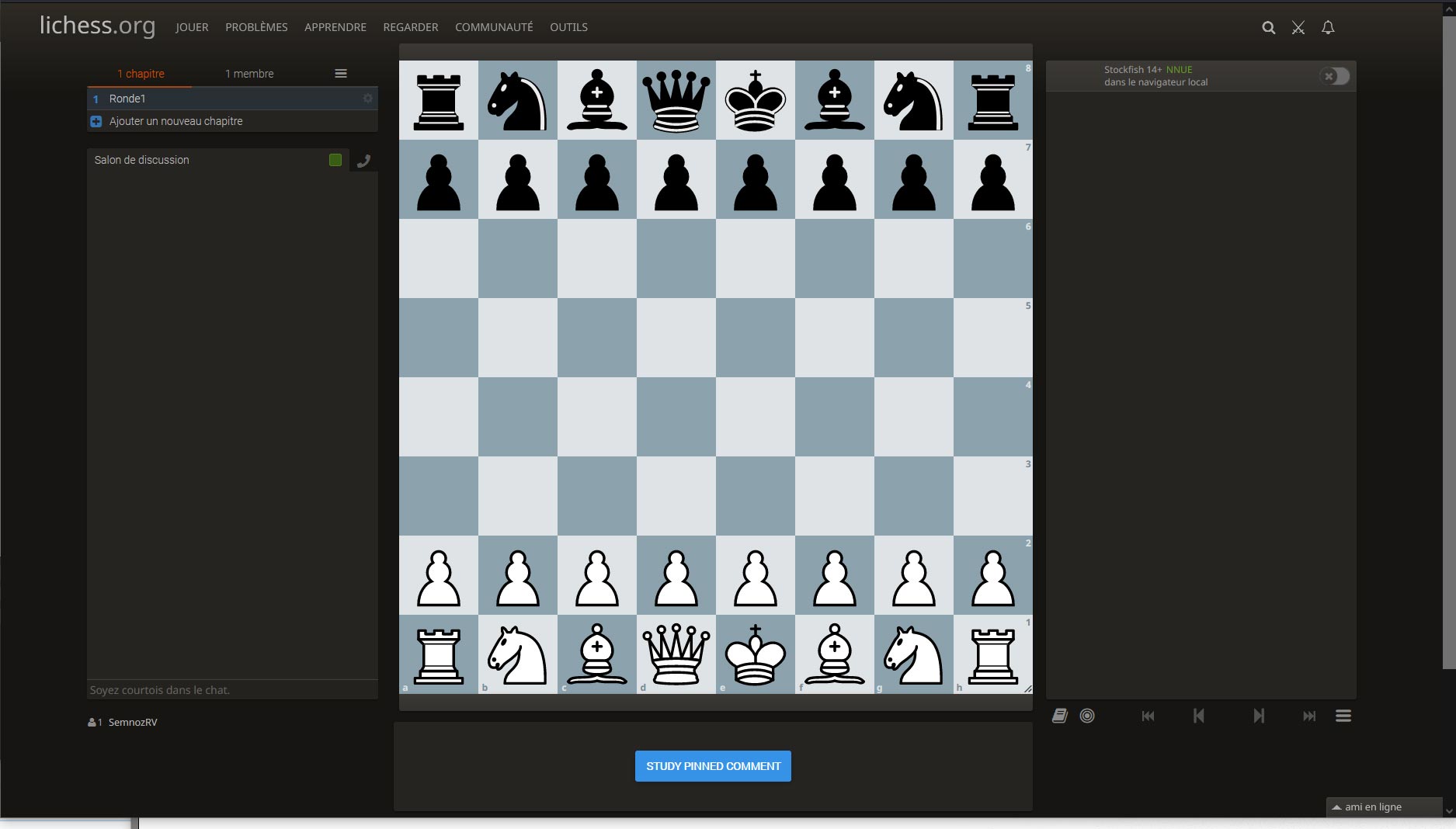Open the PROBLÈMES menu
Screen dimensions: 1456x829
coord(256,27)
